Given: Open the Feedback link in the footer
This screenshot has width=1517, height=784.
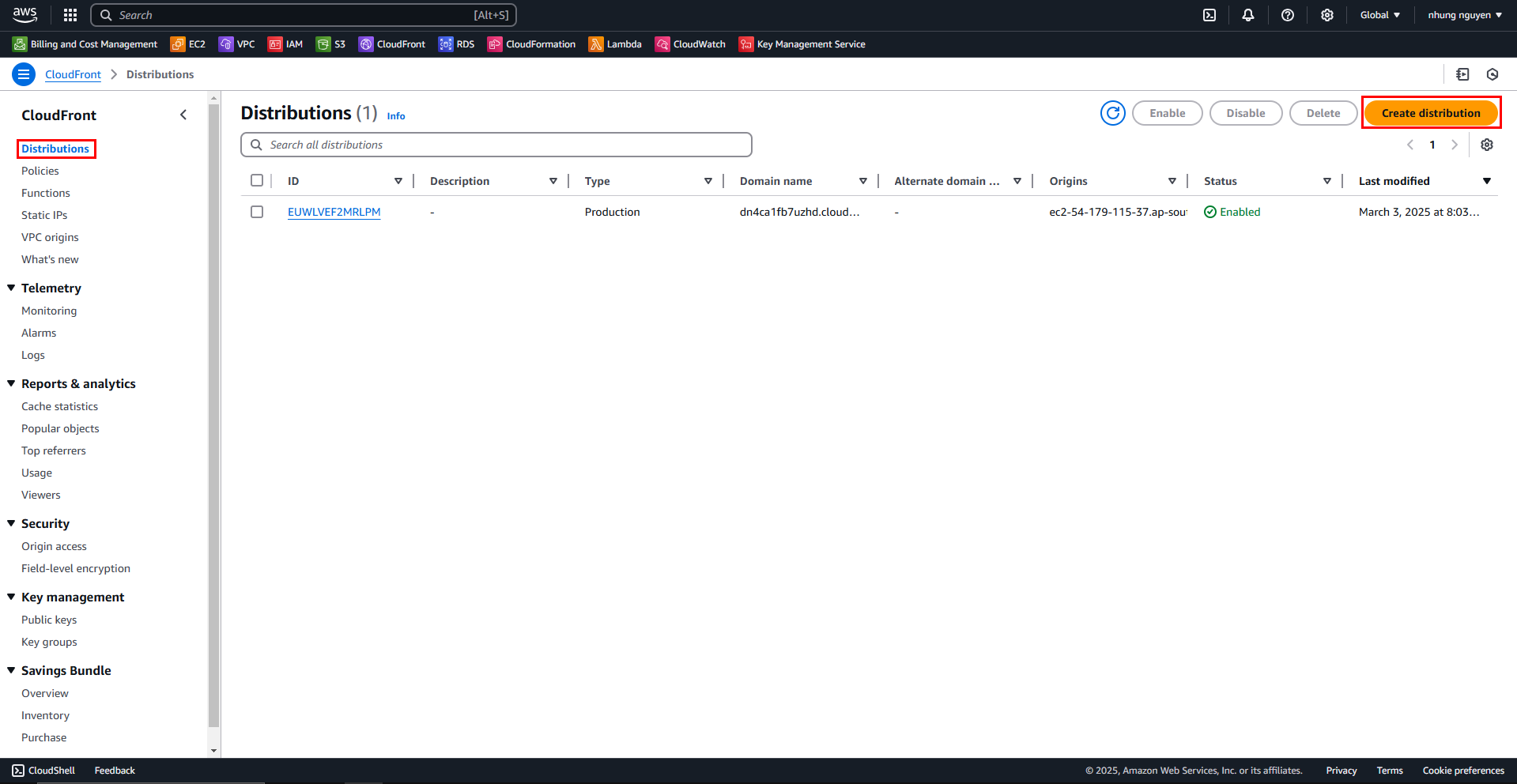Looking at the screenshot, I should [x=115, y=771].
